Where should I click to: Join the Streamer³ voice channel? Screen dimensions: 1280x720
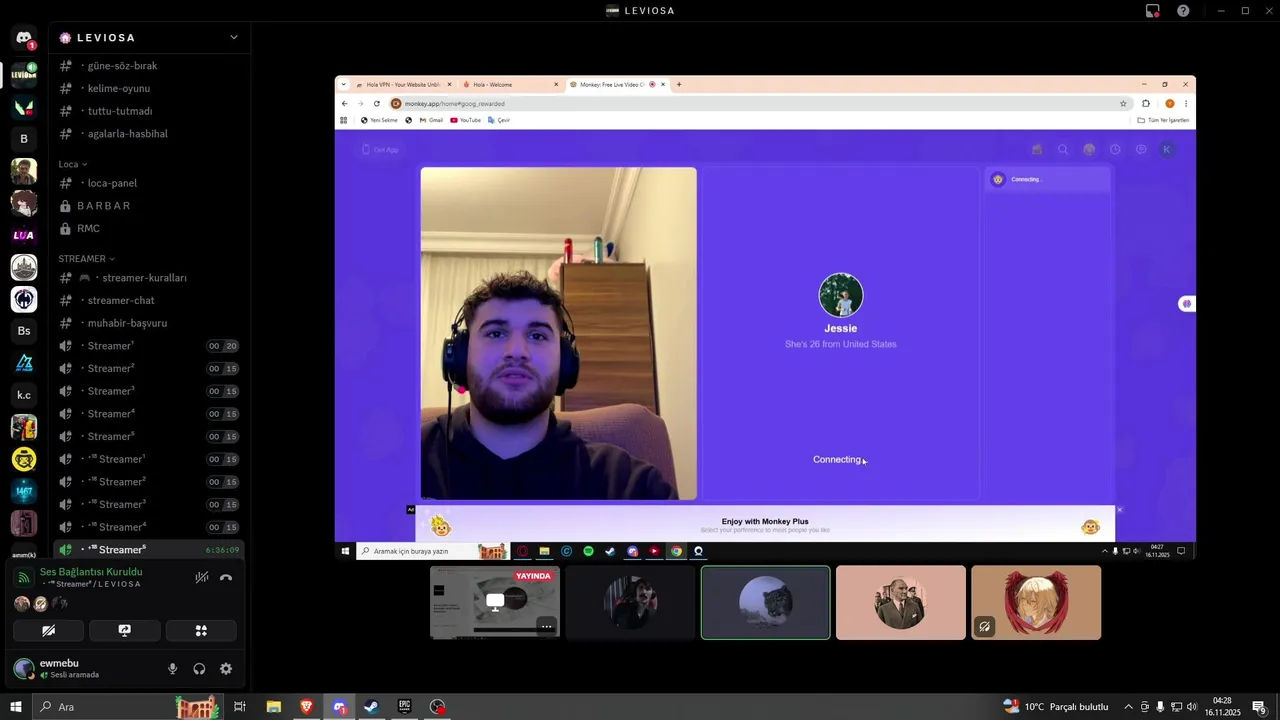pos(147,391)
